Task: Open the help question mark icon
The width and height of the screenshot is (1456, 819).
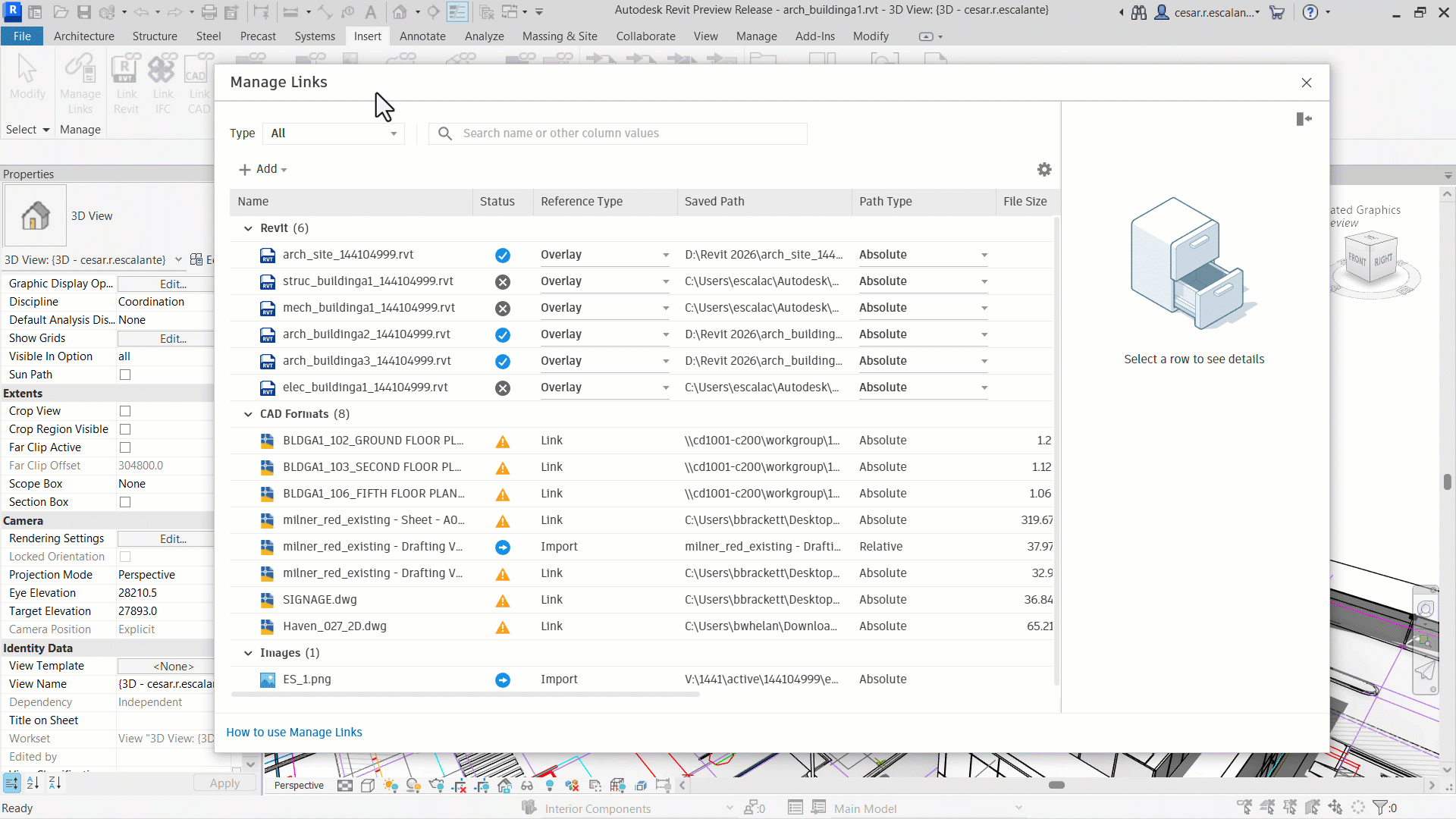Action: [1310, 12]
